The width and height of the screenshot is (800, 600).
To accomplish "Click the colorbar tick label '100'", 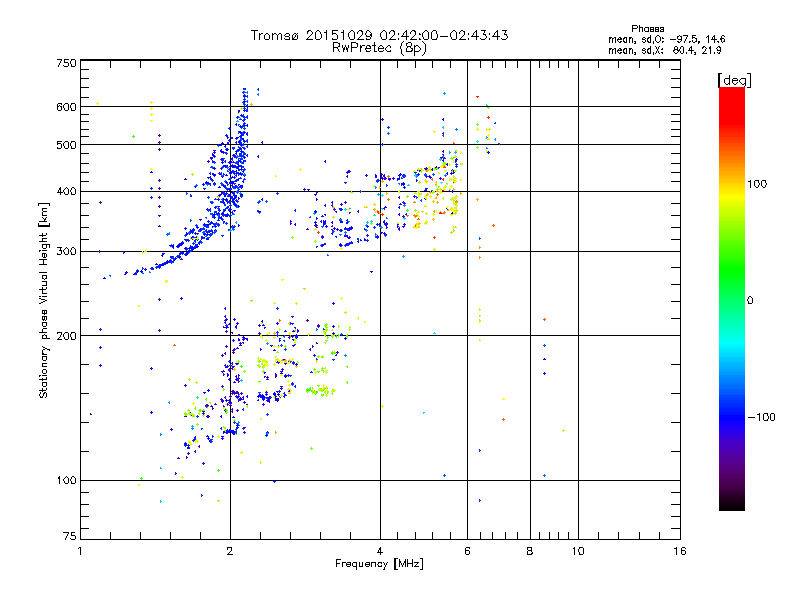I will tap(757, 184).
